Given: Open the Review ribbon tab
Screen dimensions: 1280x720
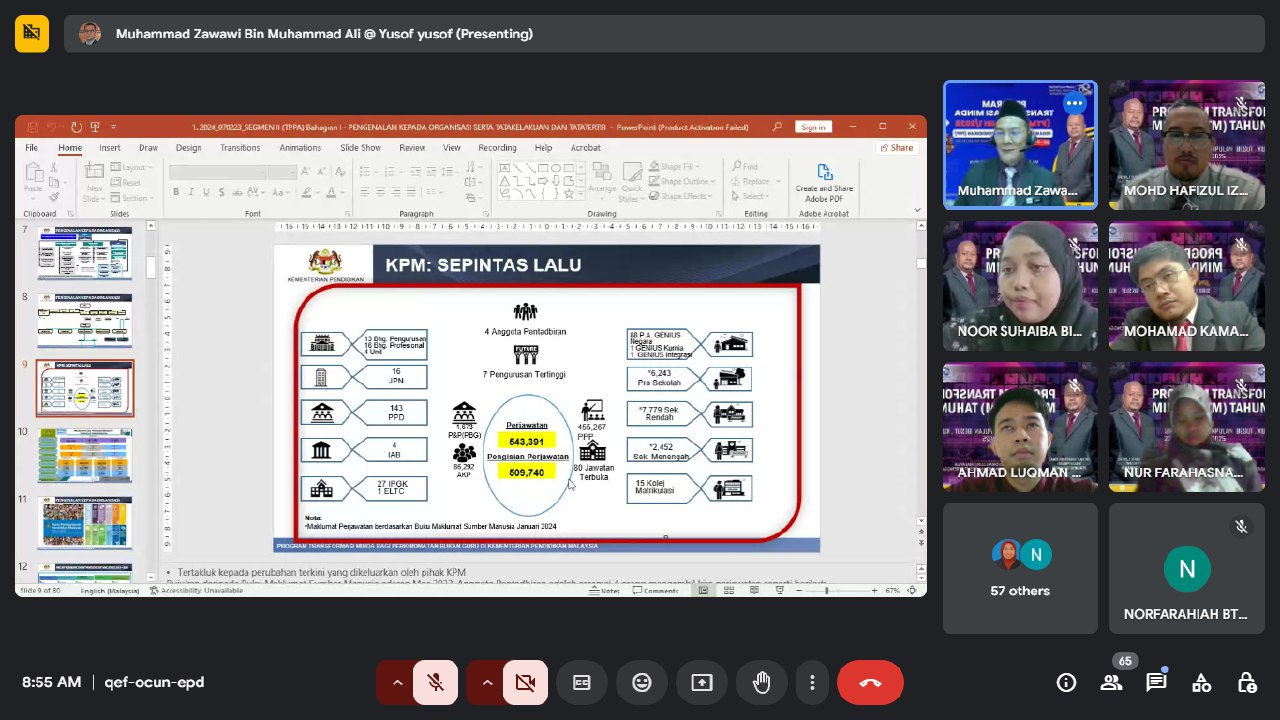Looking at the screenshot, I should tap(412, 148).
